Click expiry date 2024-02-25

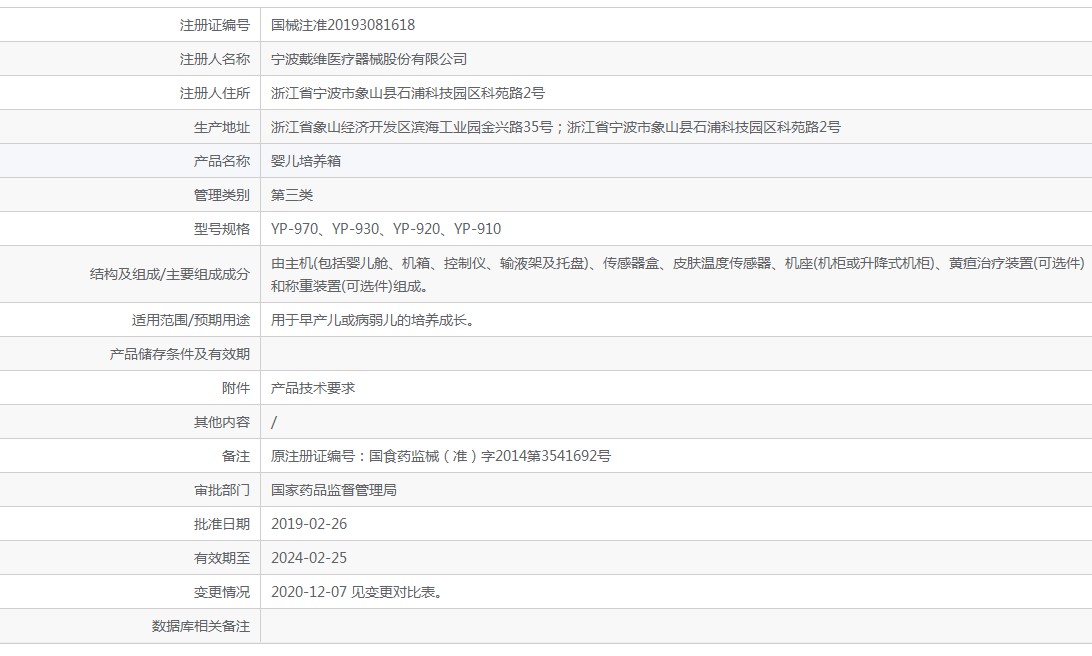point(309,558)
